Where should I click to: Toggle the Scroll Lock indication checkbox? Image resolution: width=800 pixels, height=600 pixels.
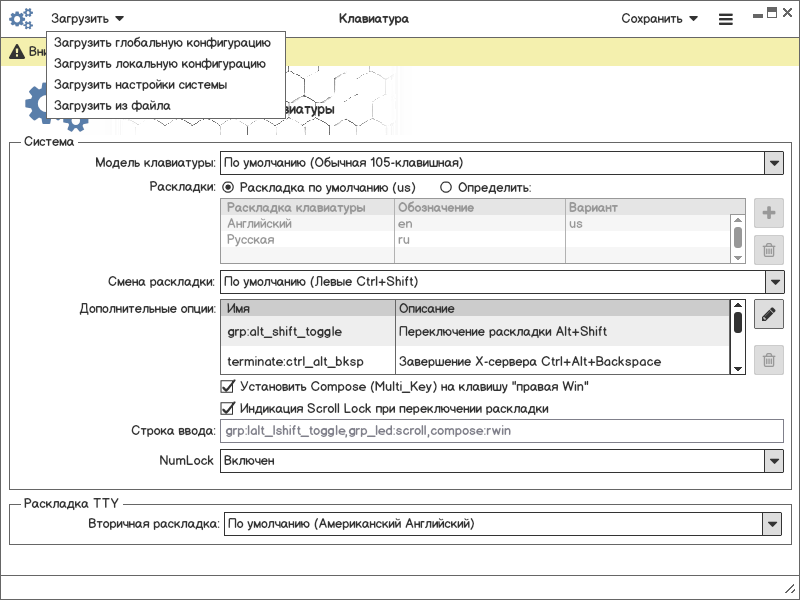227,408
